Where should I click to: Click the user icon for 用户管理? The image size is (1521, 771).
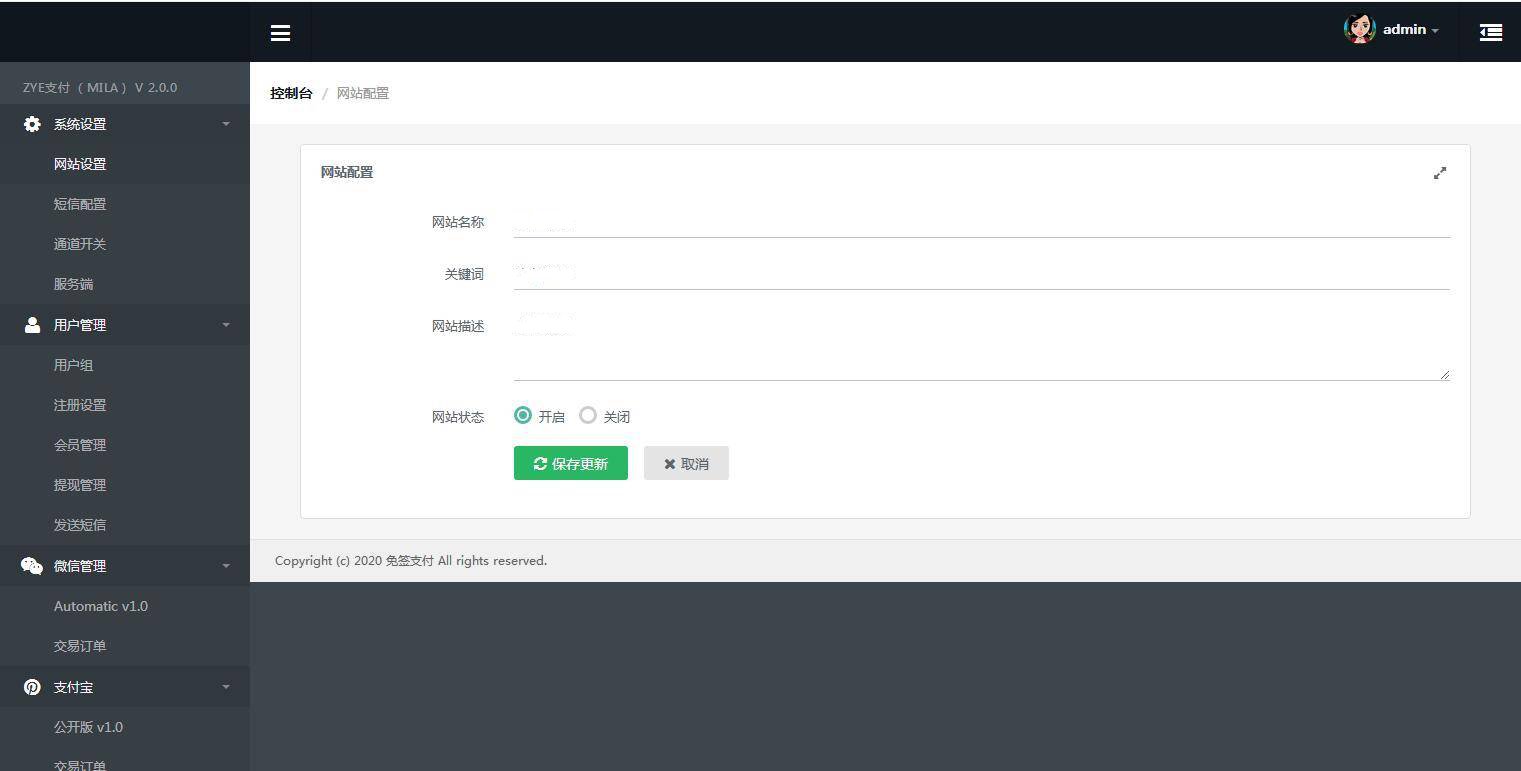point(32,325)
